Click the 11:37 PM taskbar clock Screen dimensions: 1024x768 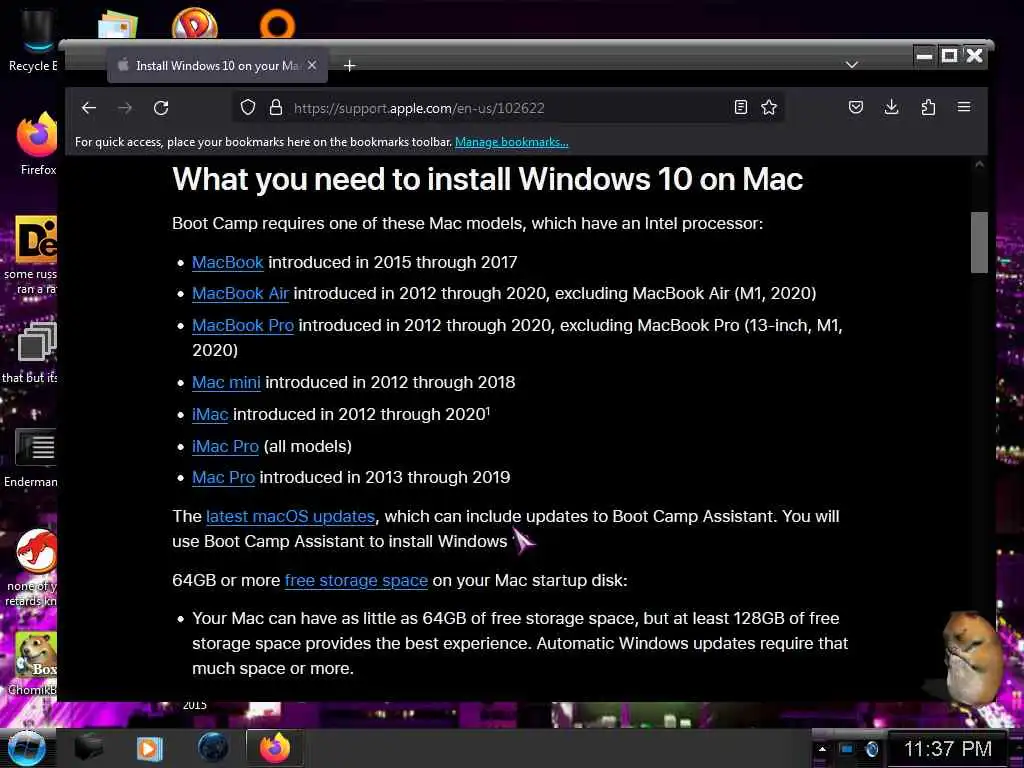[948, 749]
